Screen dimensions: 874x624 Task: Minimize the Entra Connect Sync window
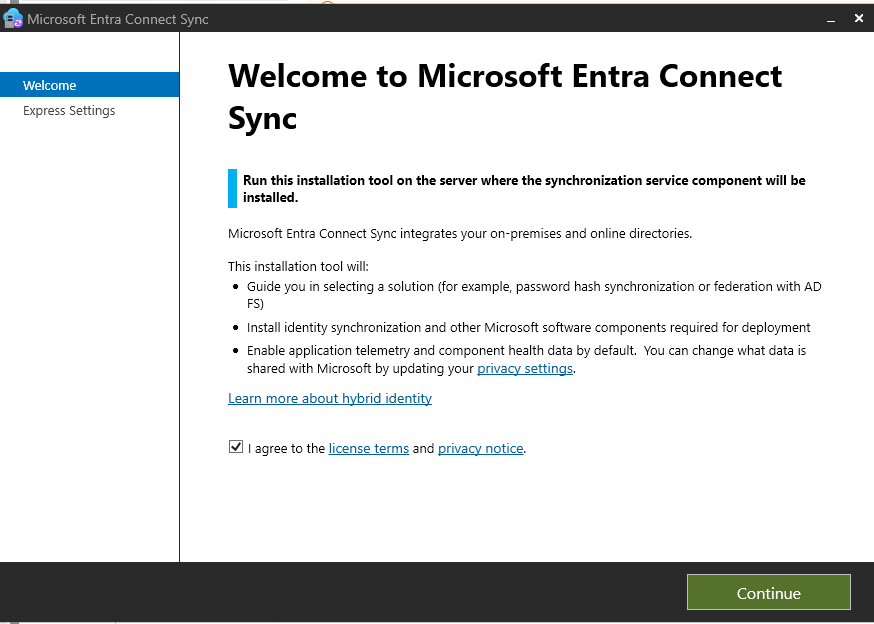pyautogui.click(x=831, y=19)
